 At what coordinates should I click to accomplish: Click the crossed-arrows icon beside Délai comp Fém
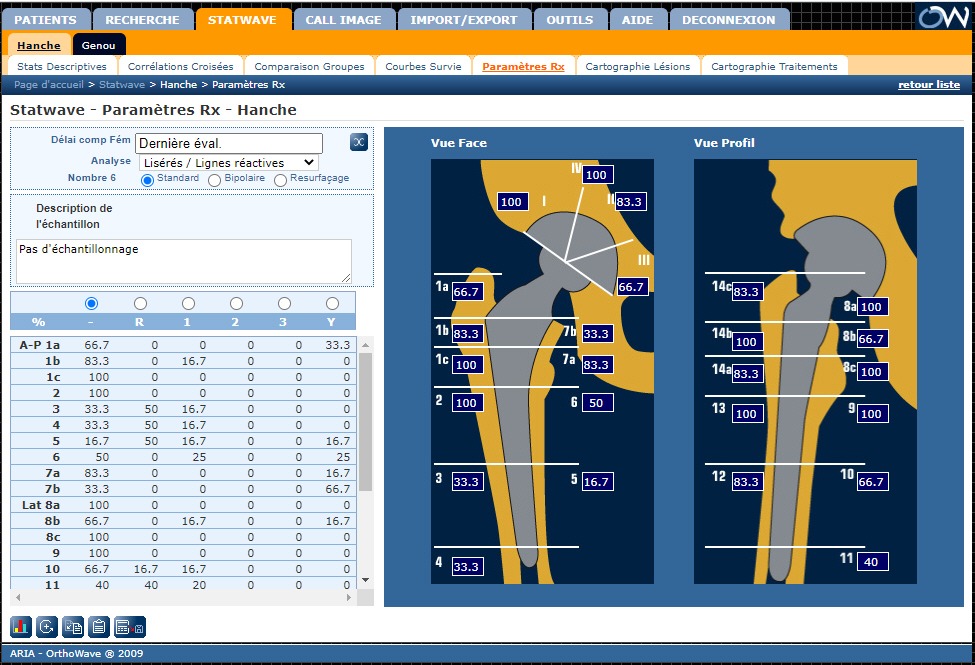coord(359,142)
